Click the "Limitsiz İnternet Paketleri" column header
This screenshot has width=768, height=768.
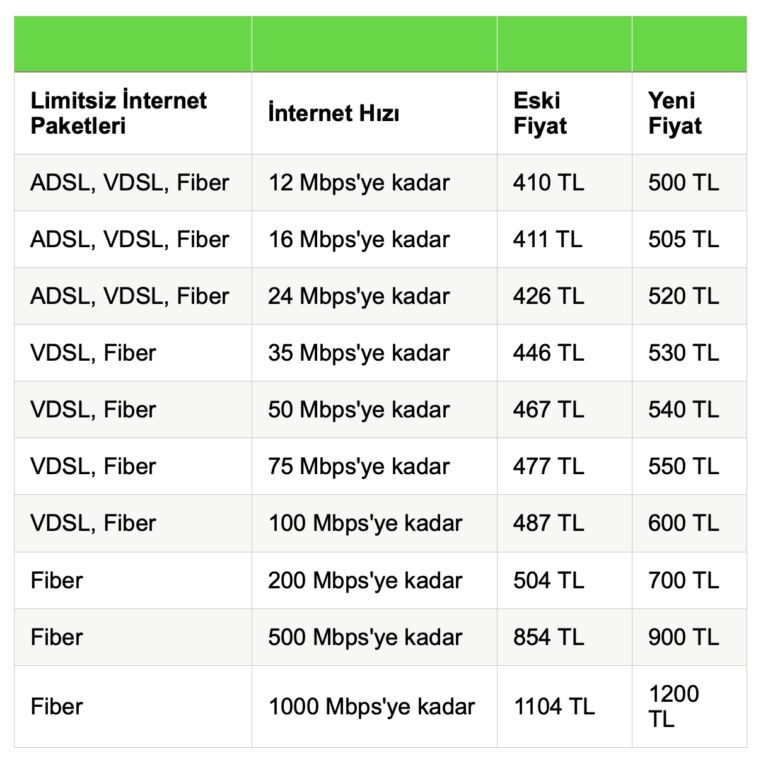[119, 113]
